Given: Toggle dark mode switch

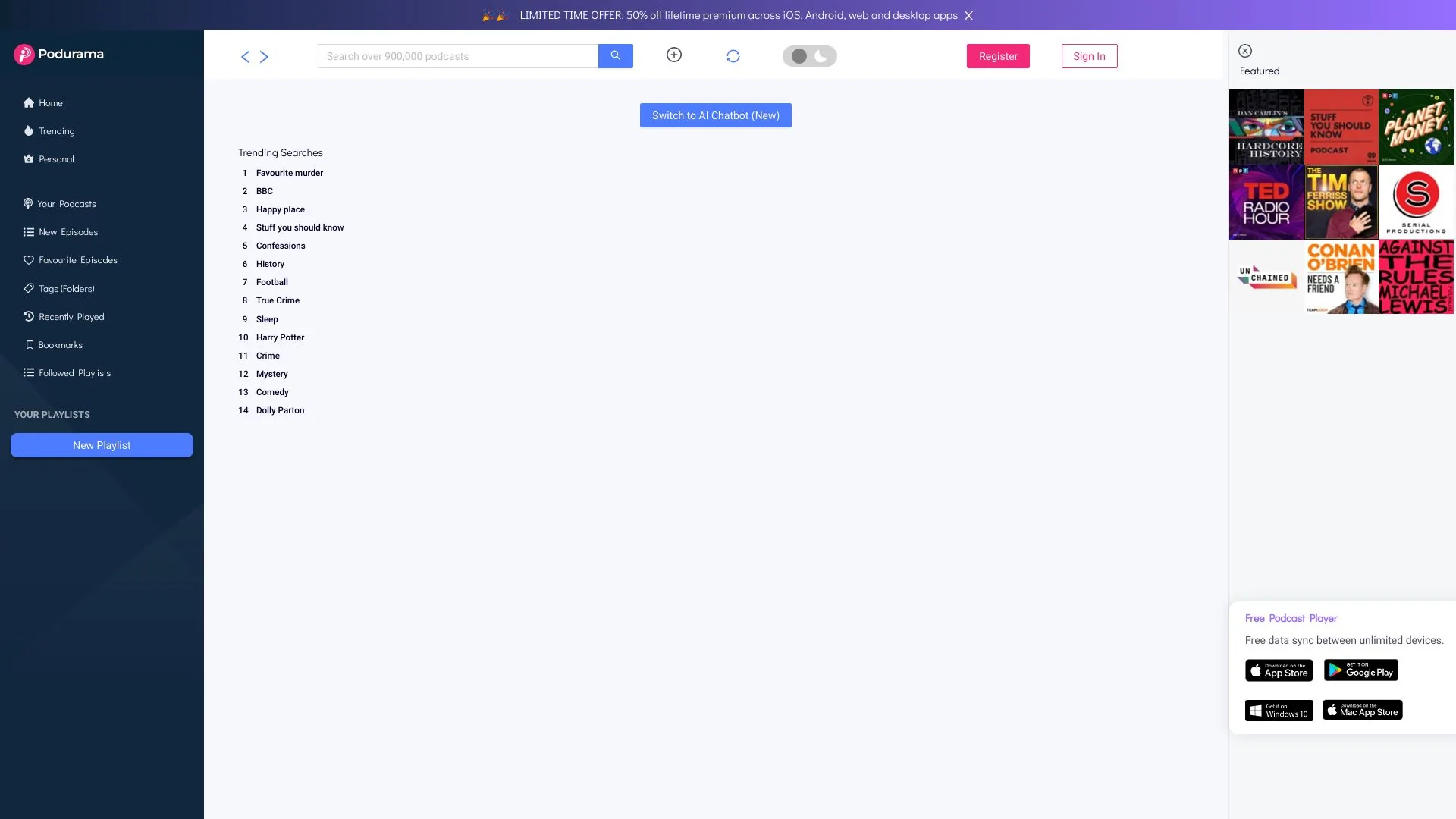Looking at the screenshot, I should pyautogui.click(x=810, y=56).
